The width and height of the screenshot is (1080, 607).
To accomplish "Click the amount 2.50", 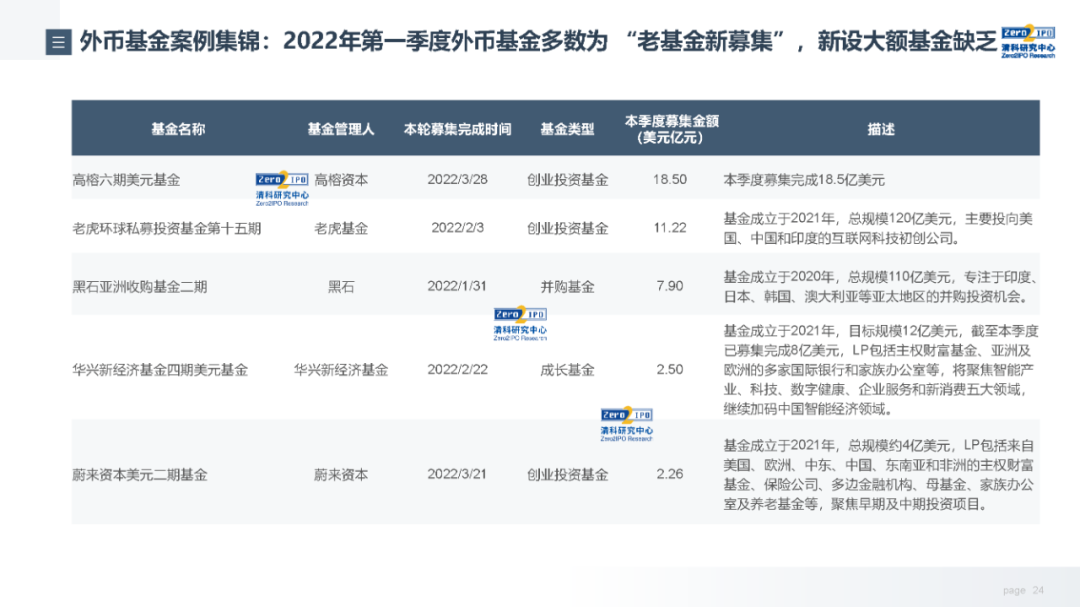I will pos(670,369).
